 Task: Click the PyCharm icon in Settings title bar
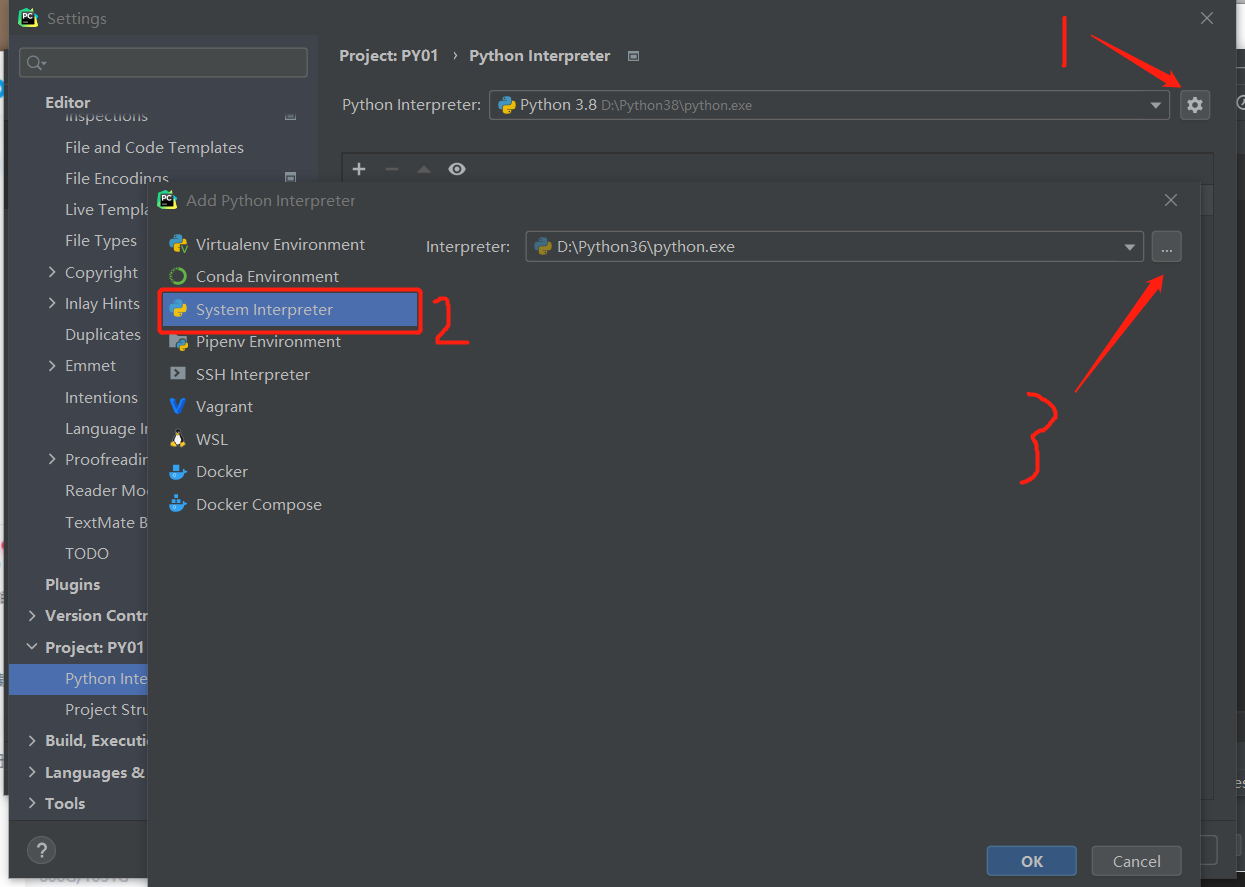point(28,18)
